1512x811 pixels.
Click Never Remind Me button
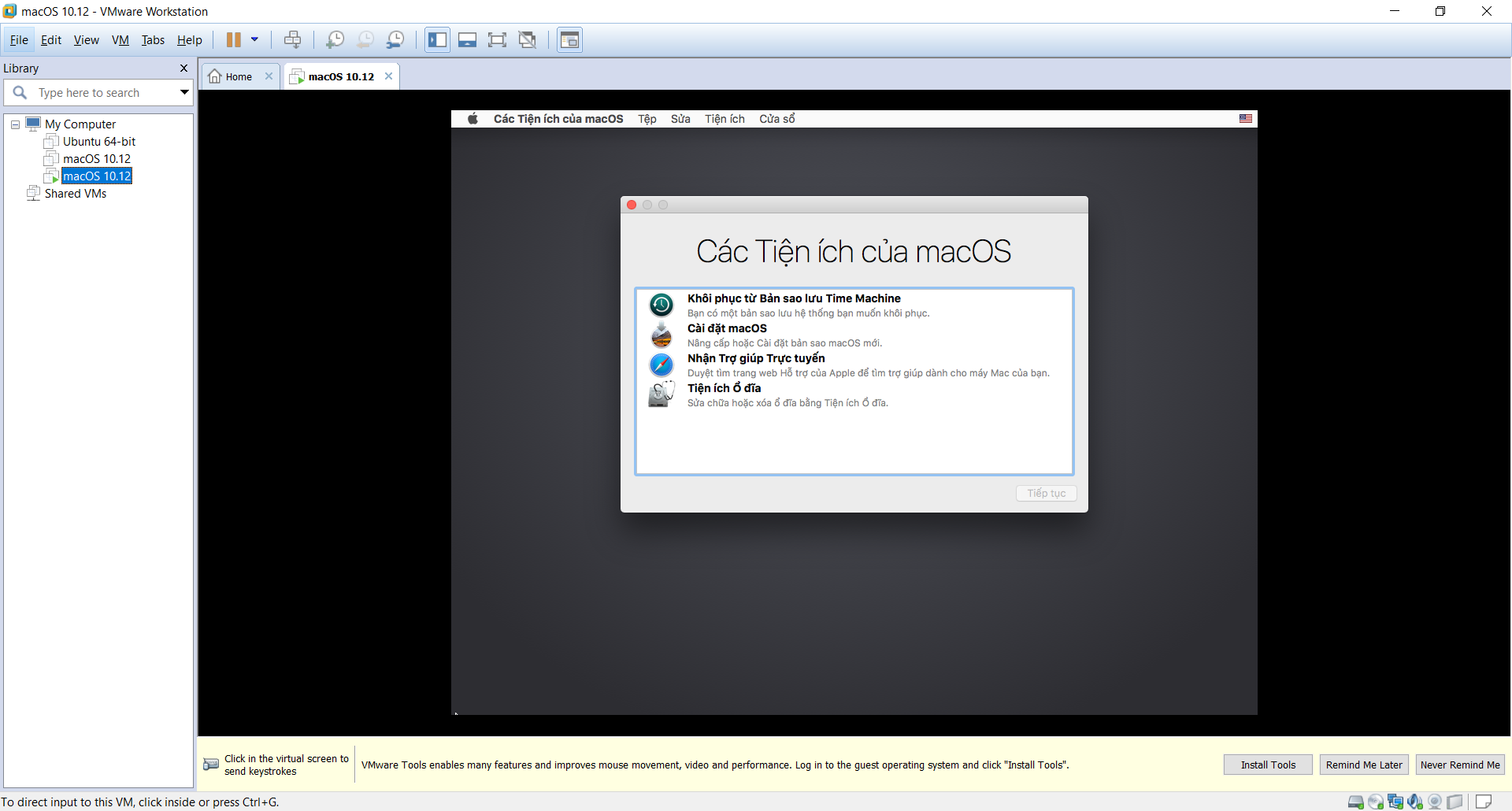1459,765
